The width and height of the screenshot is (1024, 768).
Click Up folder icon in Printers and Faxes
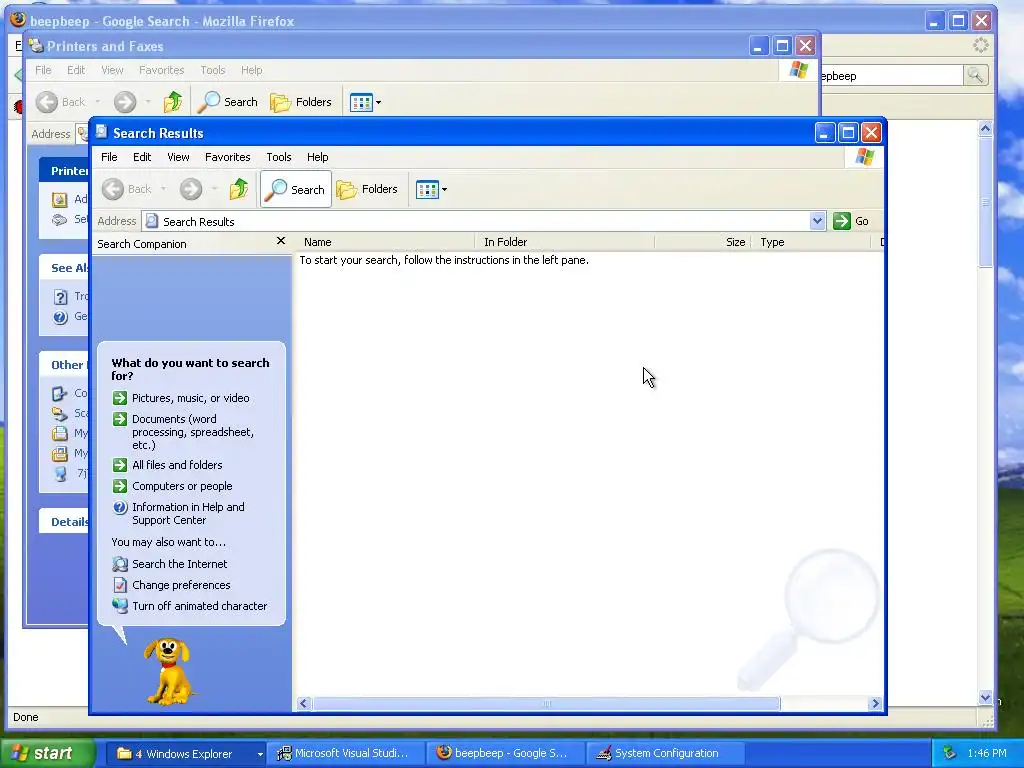(172, 102)
